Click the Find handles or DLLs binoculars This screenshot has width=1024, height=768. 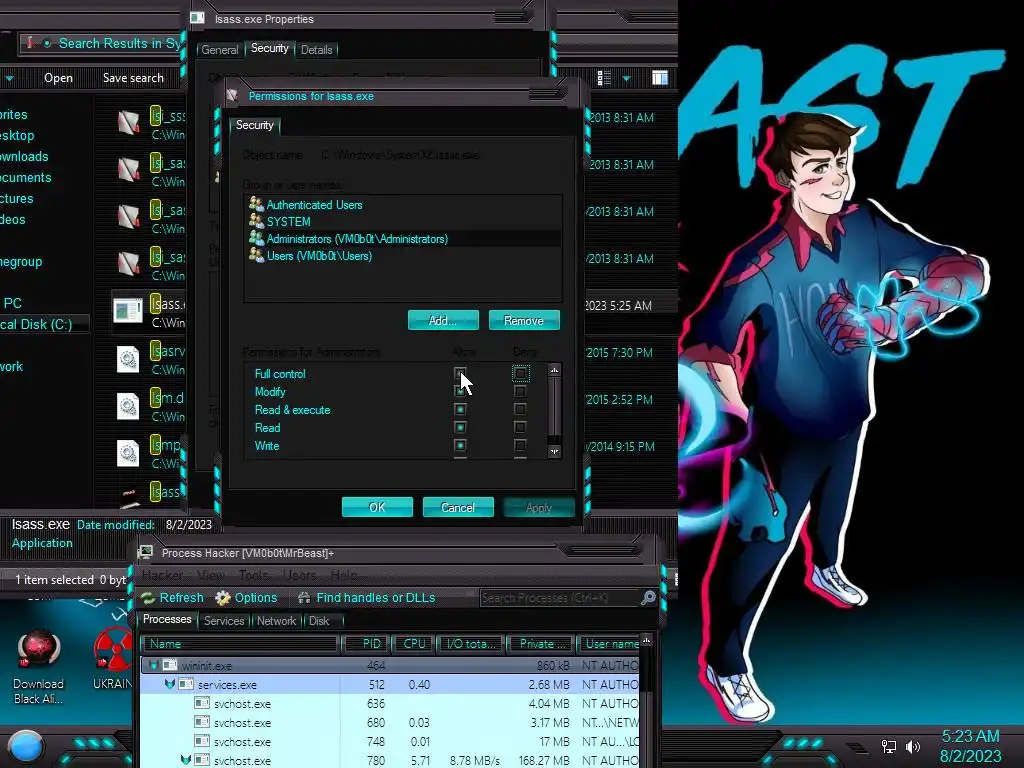304,598
